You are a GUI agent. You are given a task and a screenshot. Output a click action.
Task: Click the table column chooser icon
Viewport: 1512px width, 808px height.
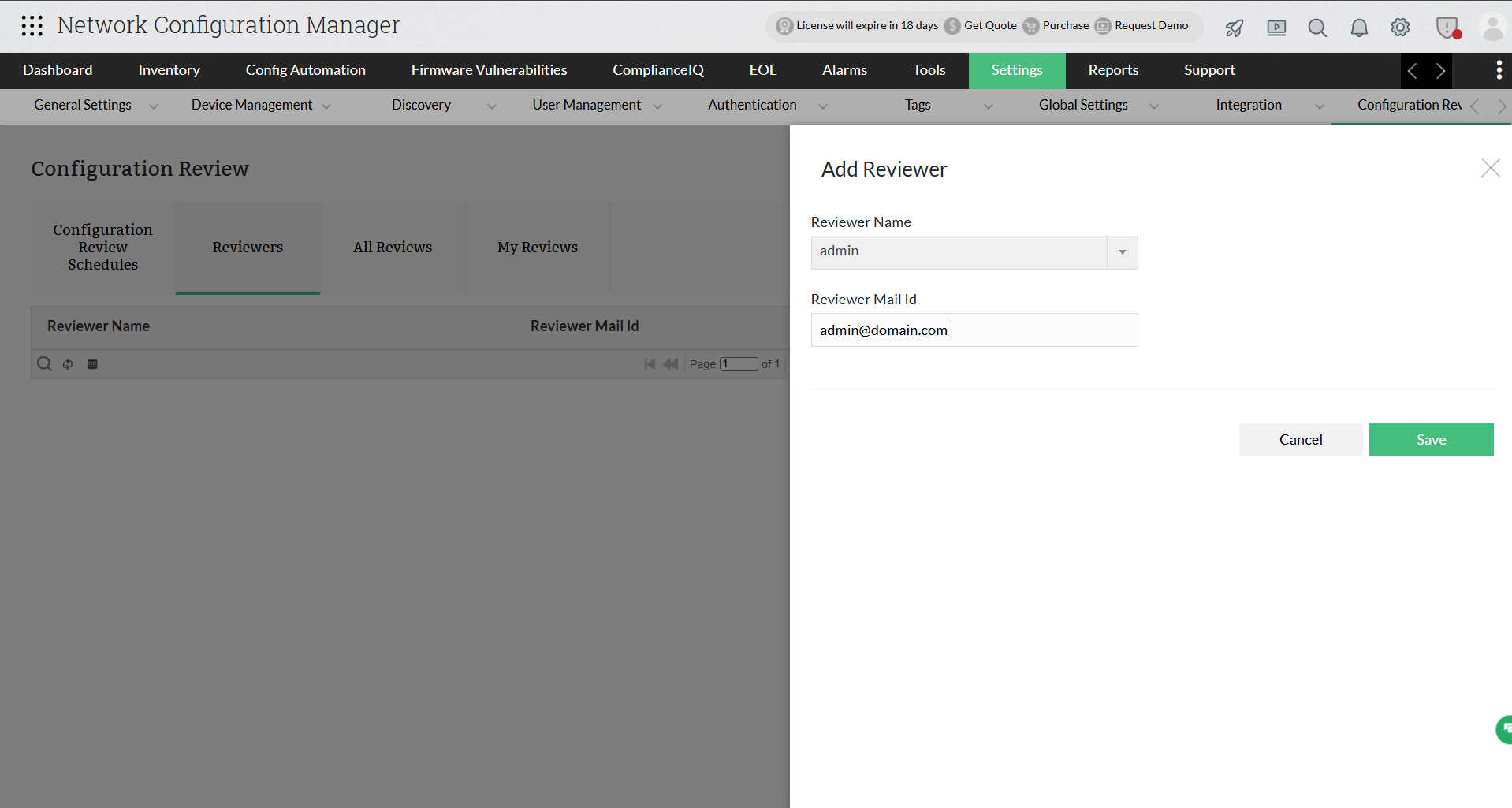click(92, 364)
